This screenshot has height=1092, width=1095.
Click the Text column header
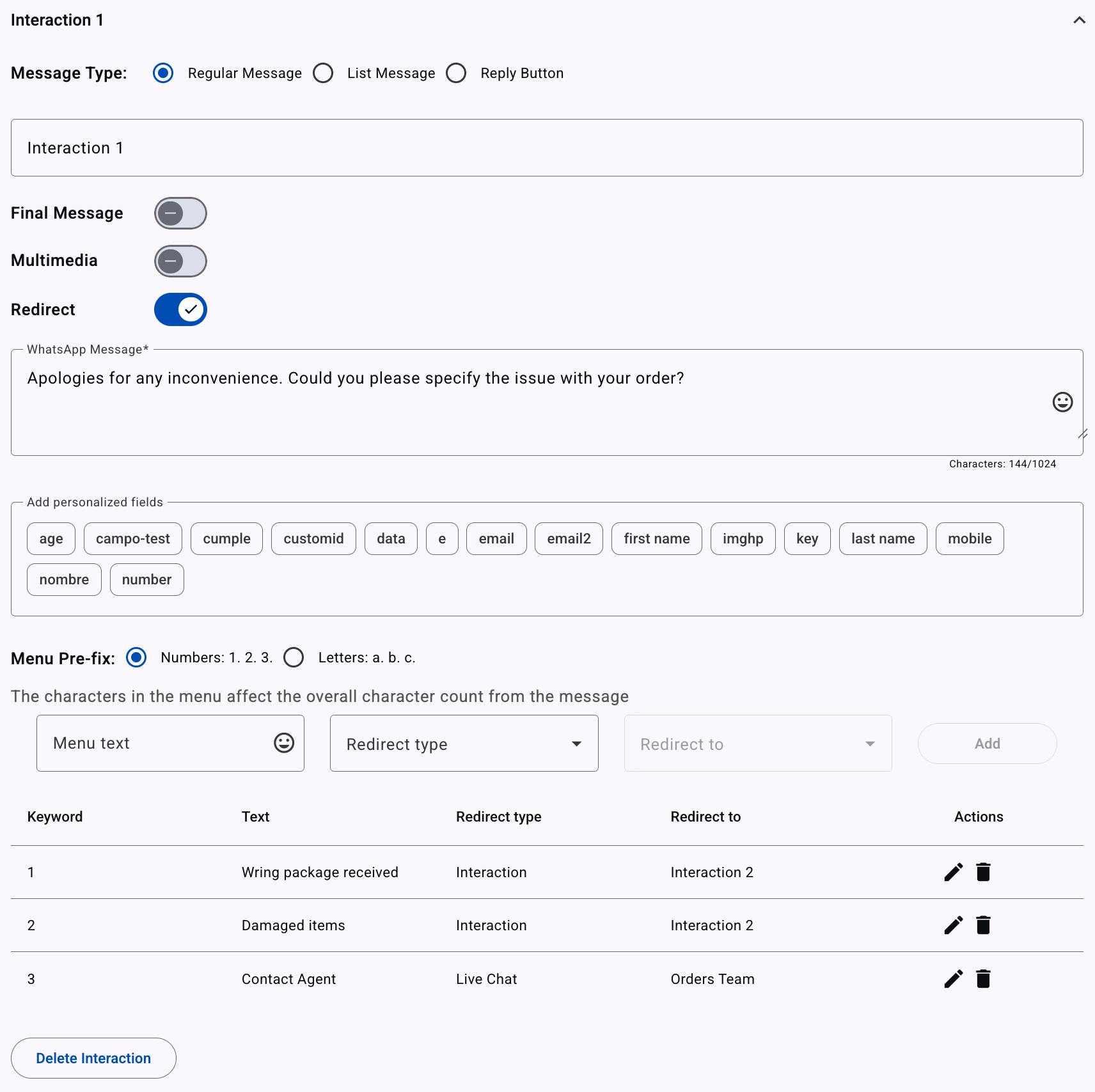point(255,816)
